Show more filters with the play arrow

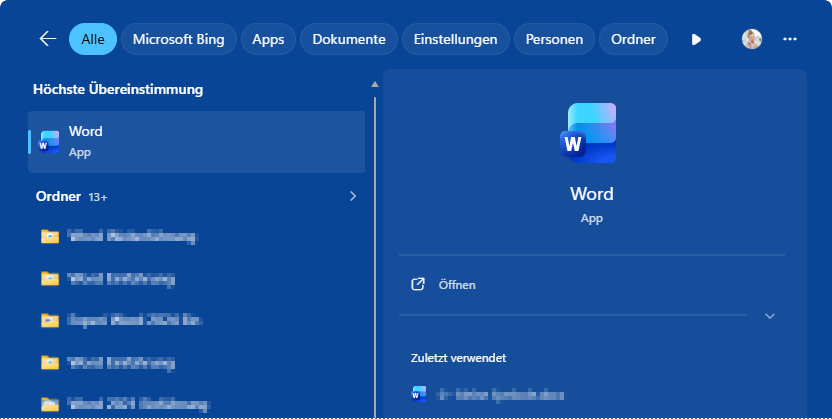[x=696, y=39]
